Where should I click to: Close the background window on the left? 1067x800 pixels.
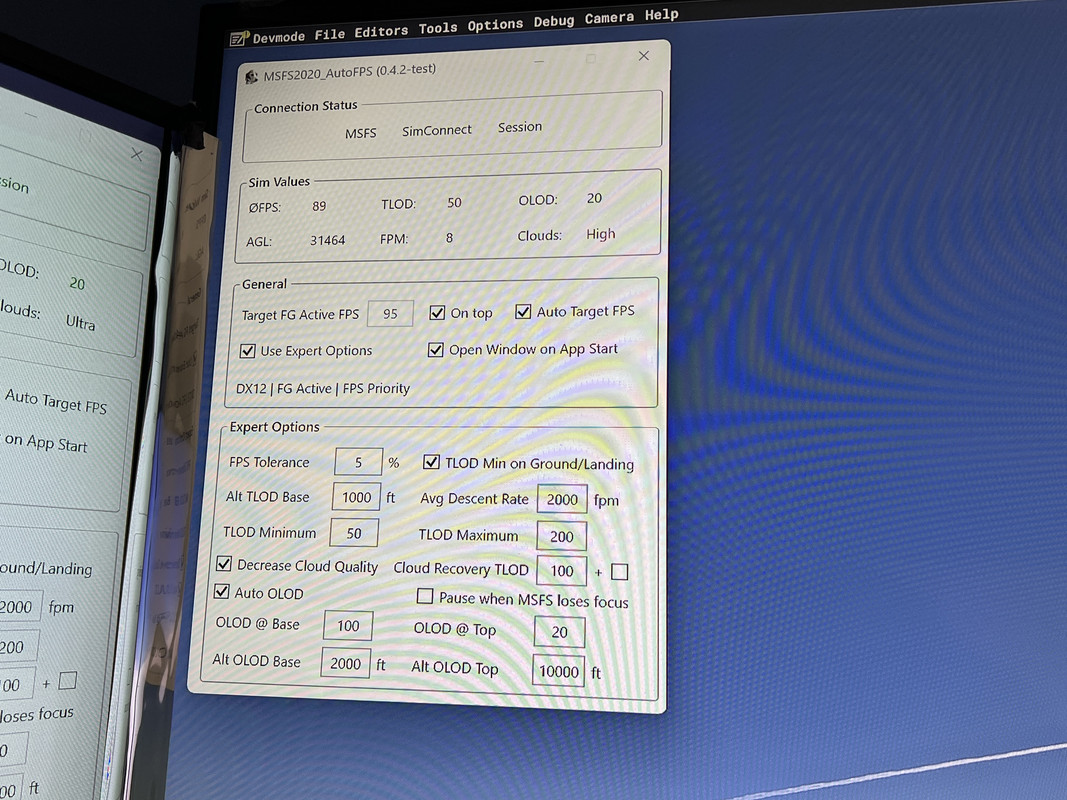(136, 155)
